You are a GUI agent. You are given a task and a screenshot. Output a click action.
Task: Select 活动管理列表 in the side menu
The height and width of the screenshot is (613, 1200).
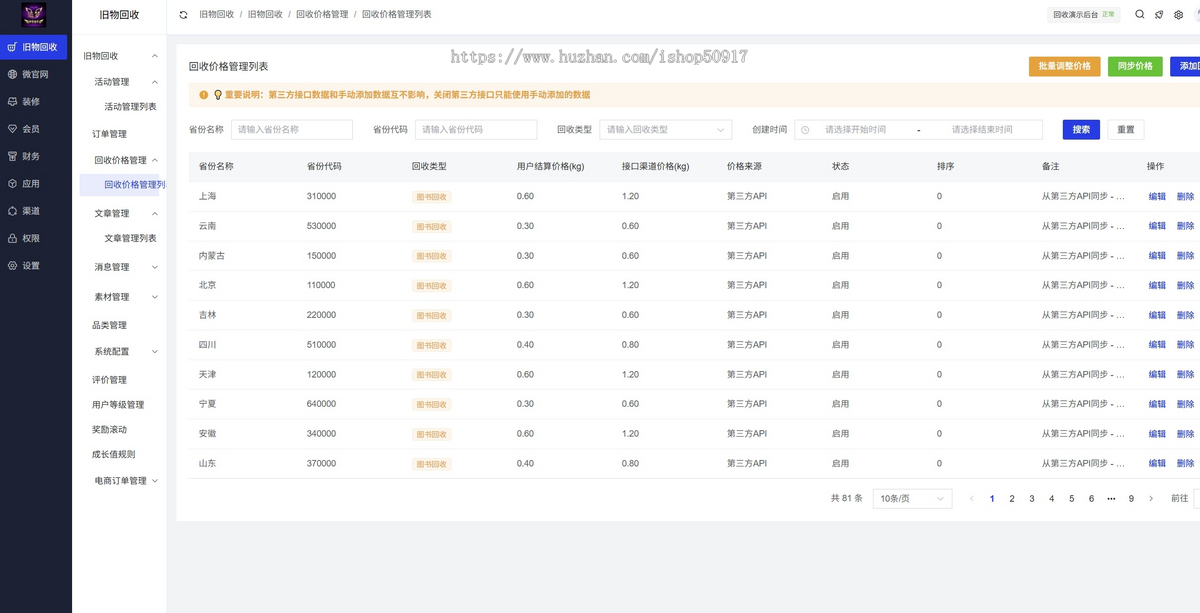tap(130, 107)
